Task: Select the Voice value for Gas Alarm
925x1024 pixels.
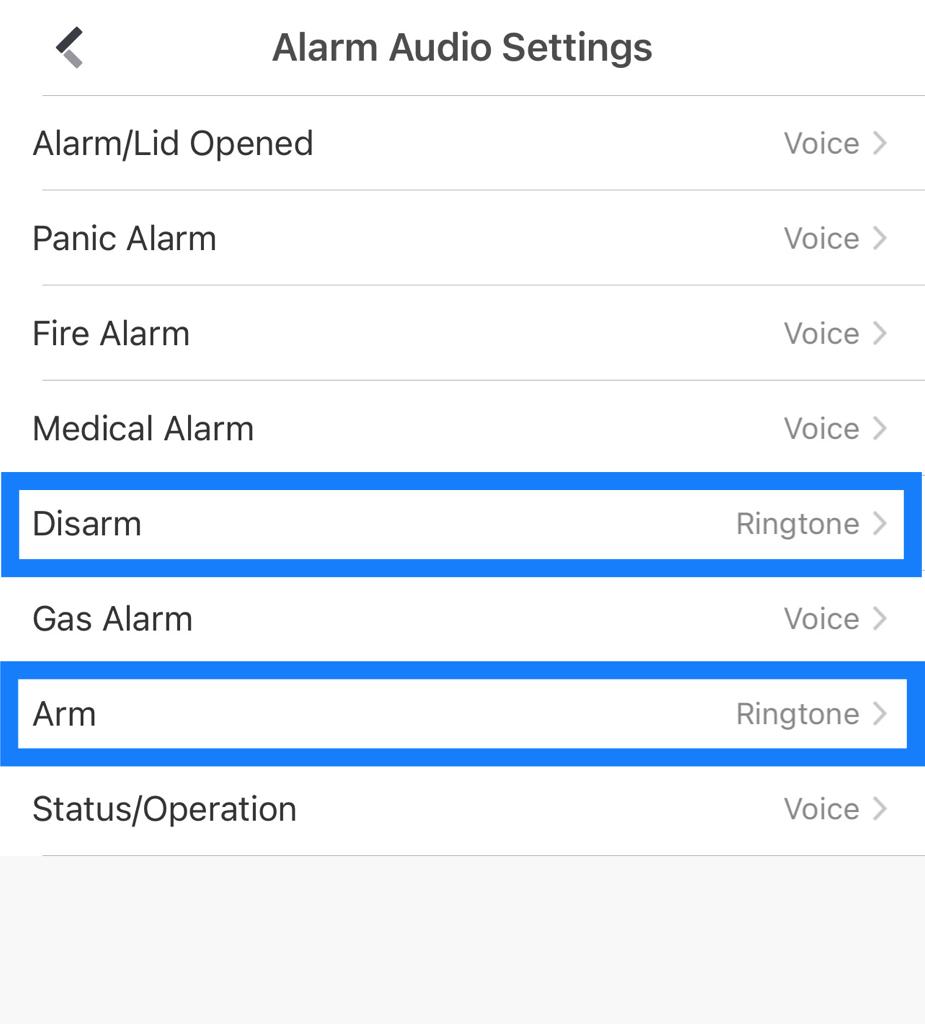Action: [821, 618]
